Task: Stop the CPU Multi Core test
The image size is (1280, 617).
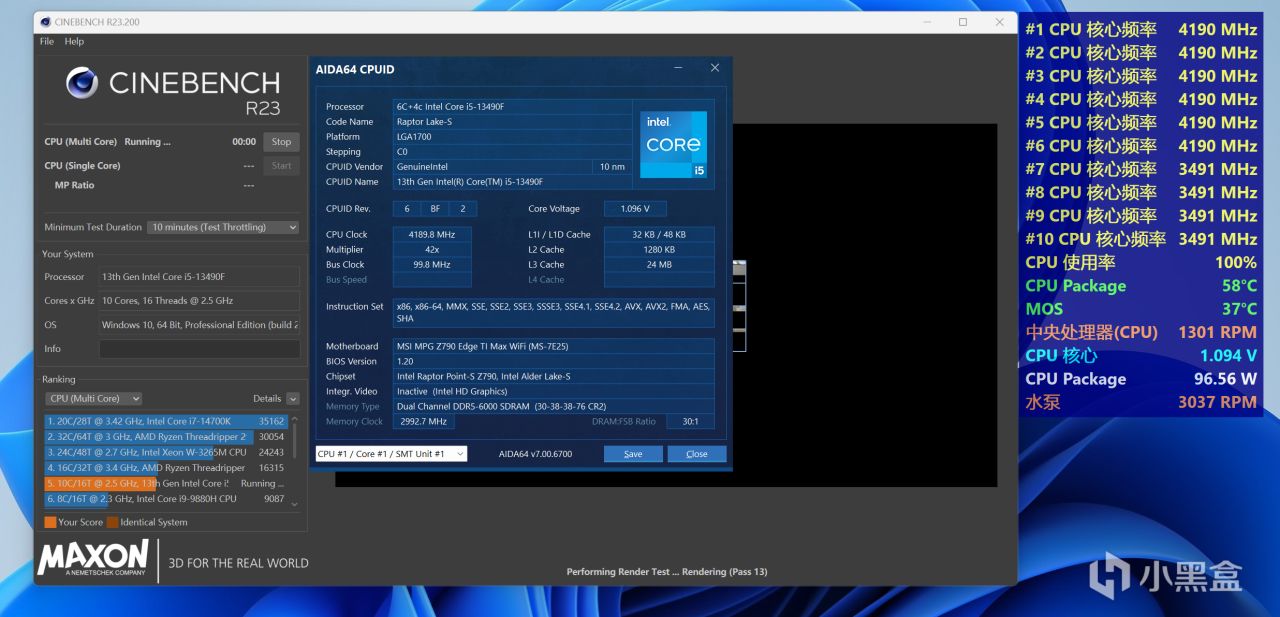Action: point(281,142)
